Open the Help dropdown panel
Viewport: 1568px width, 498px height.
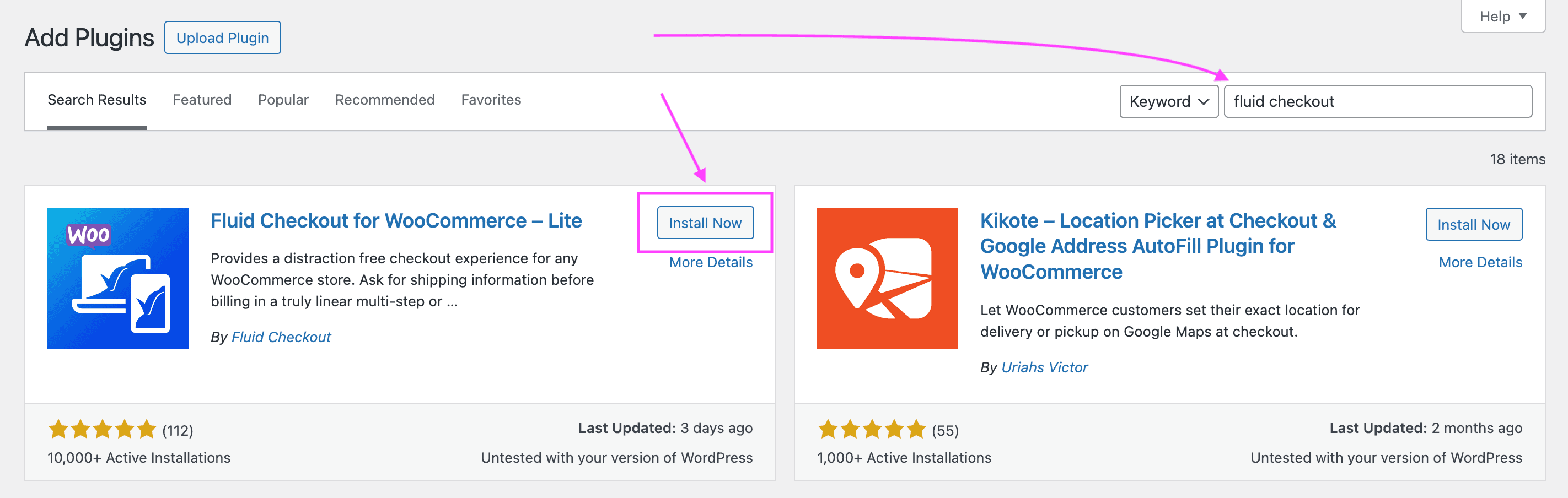click(x=1502, y=17)
